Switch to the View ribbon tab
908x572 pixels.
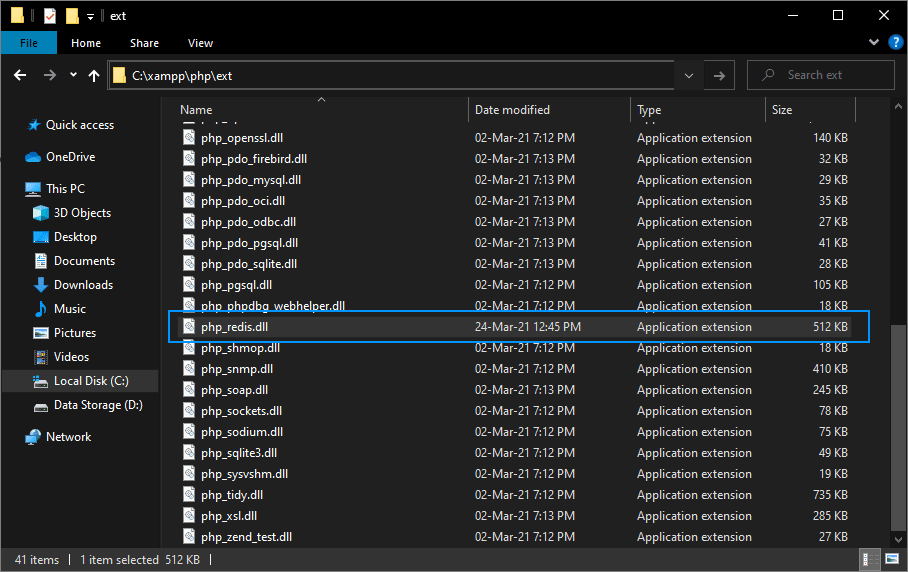200,43
